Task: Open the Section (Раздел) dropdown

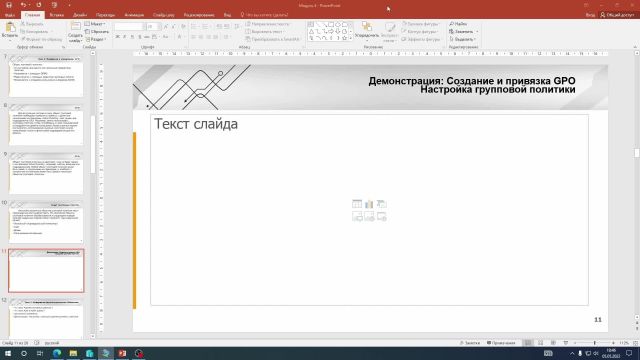Action: coord(96,39)
